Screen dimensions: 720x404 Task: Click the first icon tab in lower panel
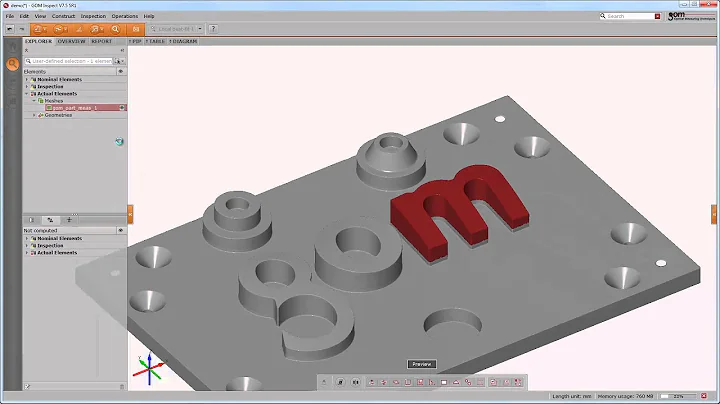tap(32, 220)
